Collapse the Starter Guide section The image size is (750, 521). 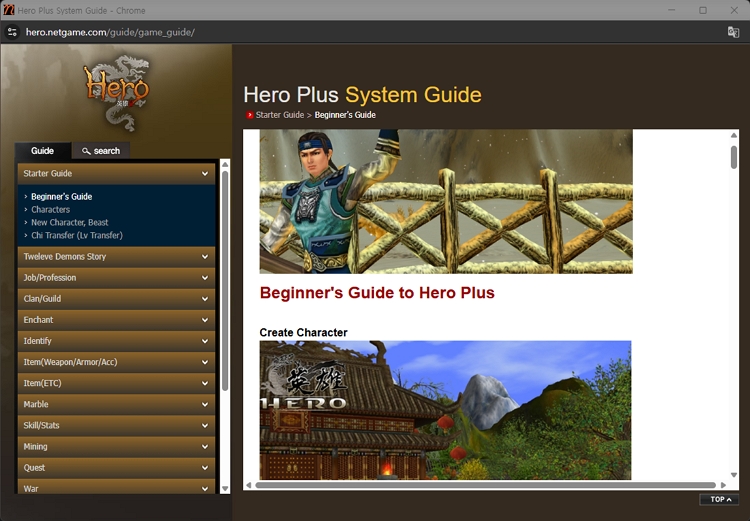click(x=116, y=173)
